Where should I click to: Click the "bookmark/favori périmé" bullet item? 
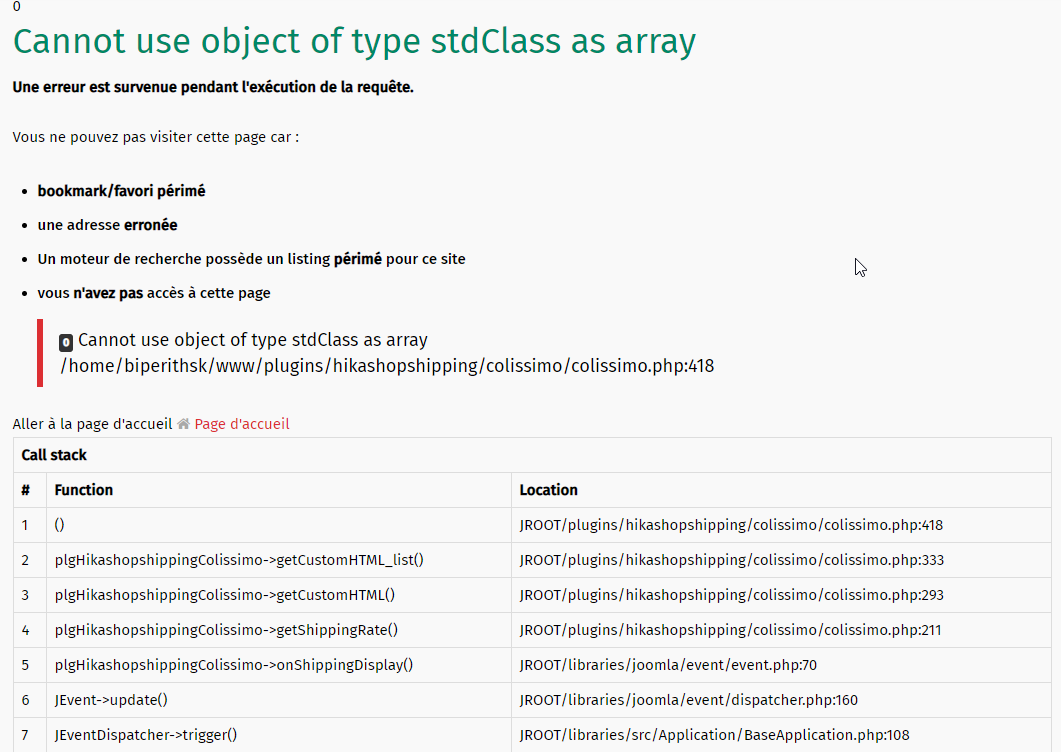coord(122,190)
